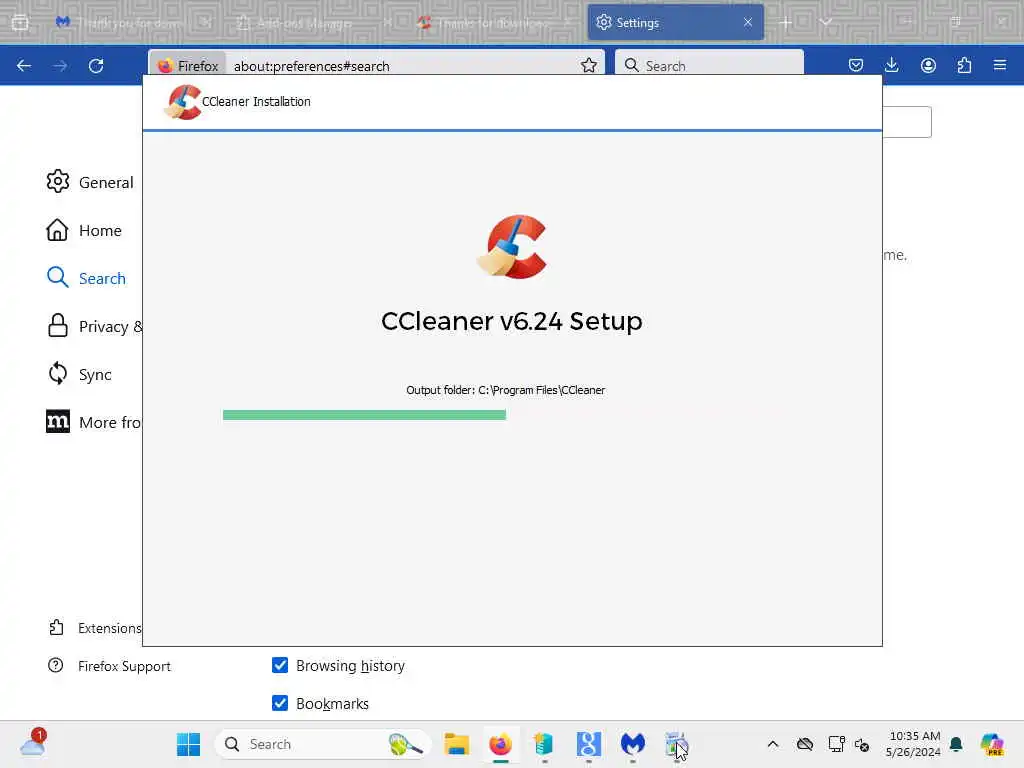Open More from Mozilla category
Screen dimensions: 1024x768
[x=93, y=423]
